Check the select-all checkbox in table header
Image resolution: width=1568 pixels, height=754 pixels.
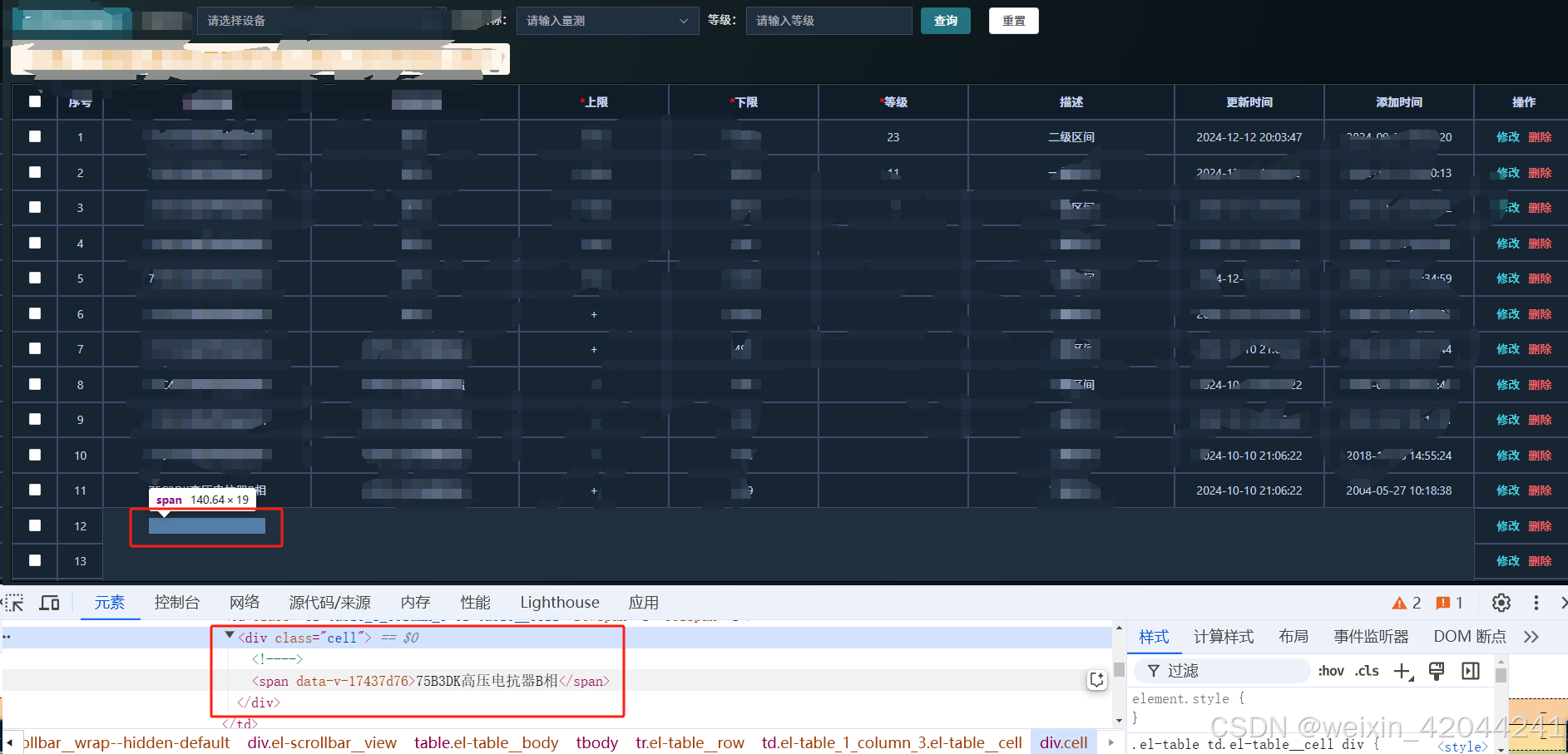[34, 101]
